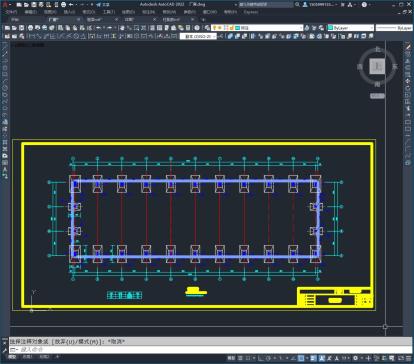Viewport: 414px width, 364px height.
Task: Click the Open file icon in Standard toolbar
Action: (x=14, y=28)
